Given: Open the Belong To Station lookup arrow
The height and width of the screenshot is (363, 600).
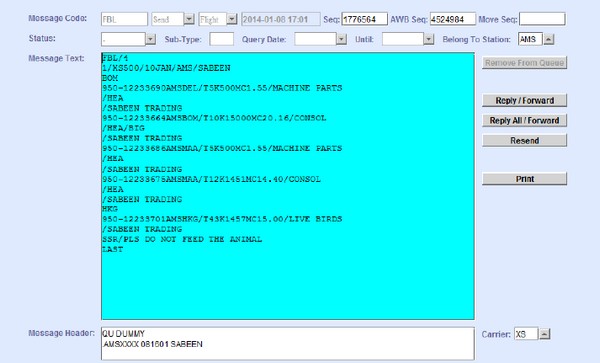Looking at the screenshot, I should [549, 39].
